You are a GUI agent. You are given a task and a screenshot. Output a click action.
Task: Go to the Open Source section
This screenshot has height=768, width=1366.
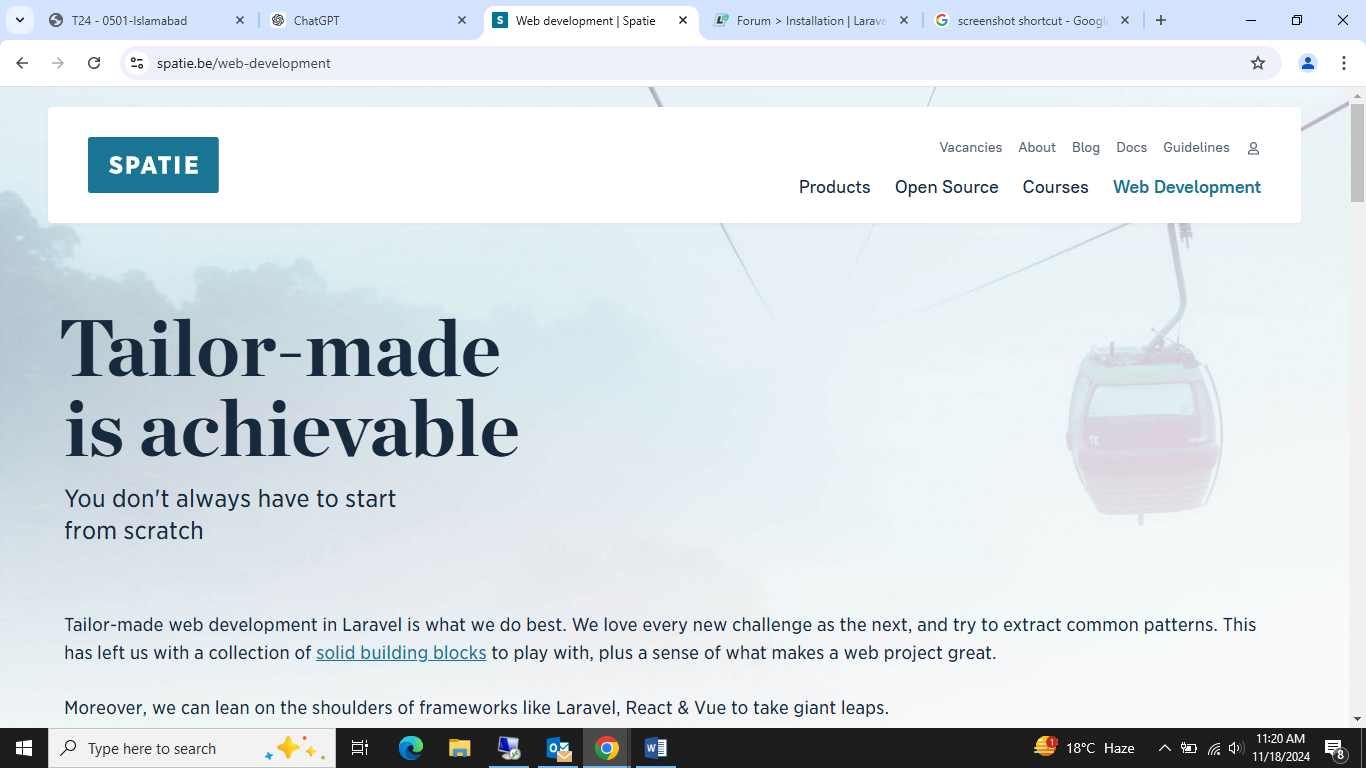(x=946, y=187)
